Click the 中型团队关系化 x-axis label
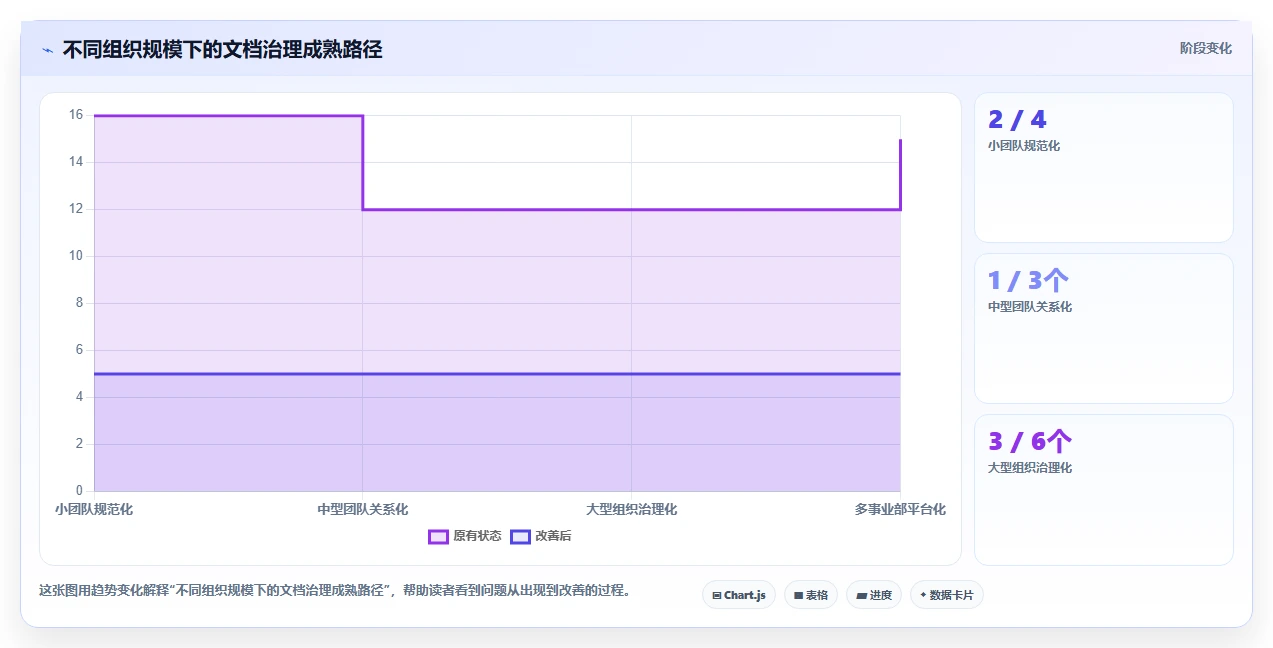 click(x=363, y=509)
